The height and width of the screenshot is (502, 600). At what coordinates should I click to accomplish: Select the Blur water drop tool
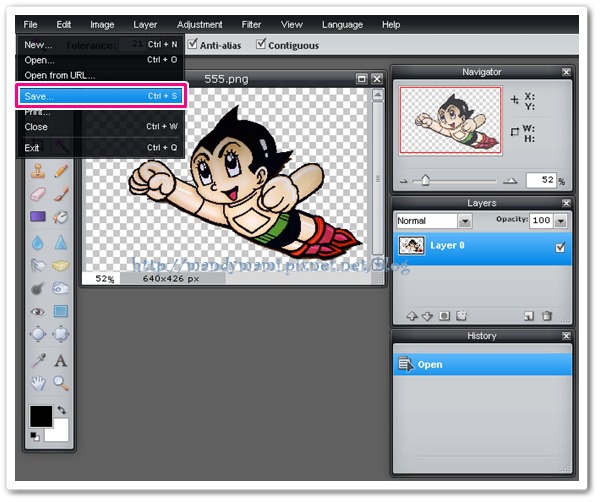[x=38, y=243]
